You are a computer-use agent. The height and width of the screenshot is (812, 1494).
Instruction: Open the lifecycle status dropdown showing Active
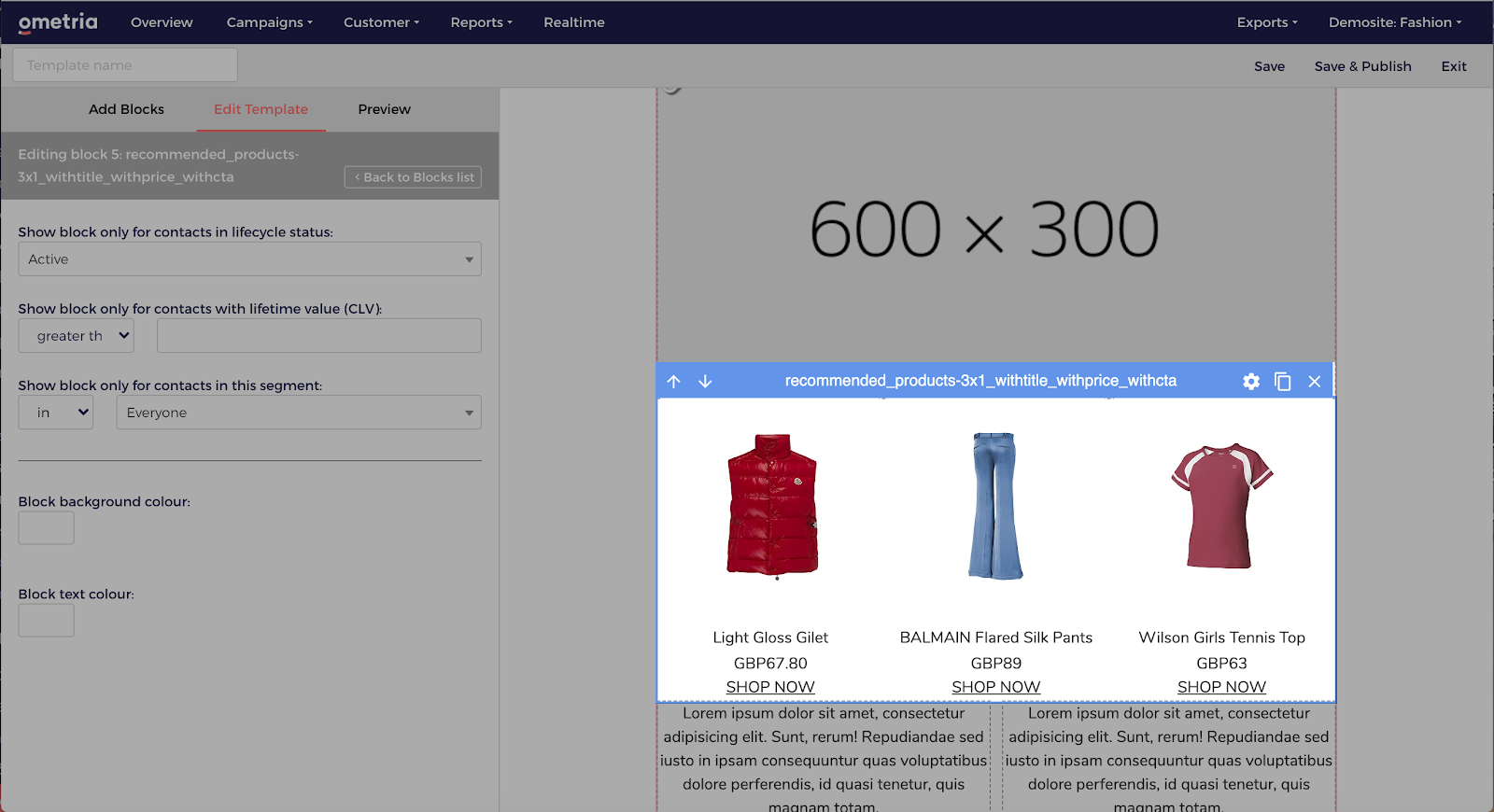point(249,259)
